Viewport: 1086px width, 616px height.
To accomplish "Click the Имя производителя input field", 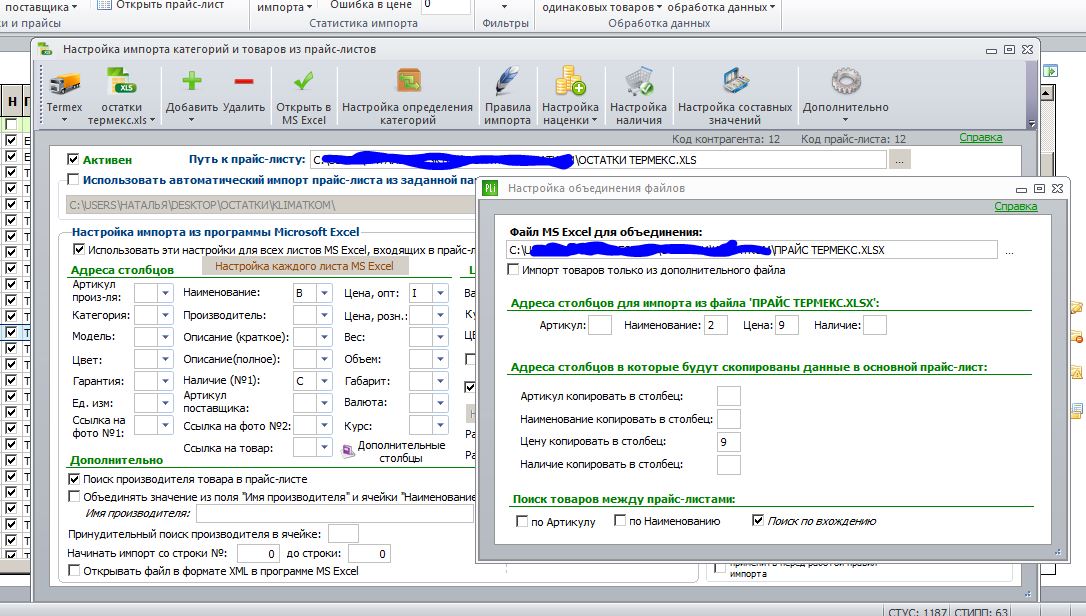I will point(335,513).
